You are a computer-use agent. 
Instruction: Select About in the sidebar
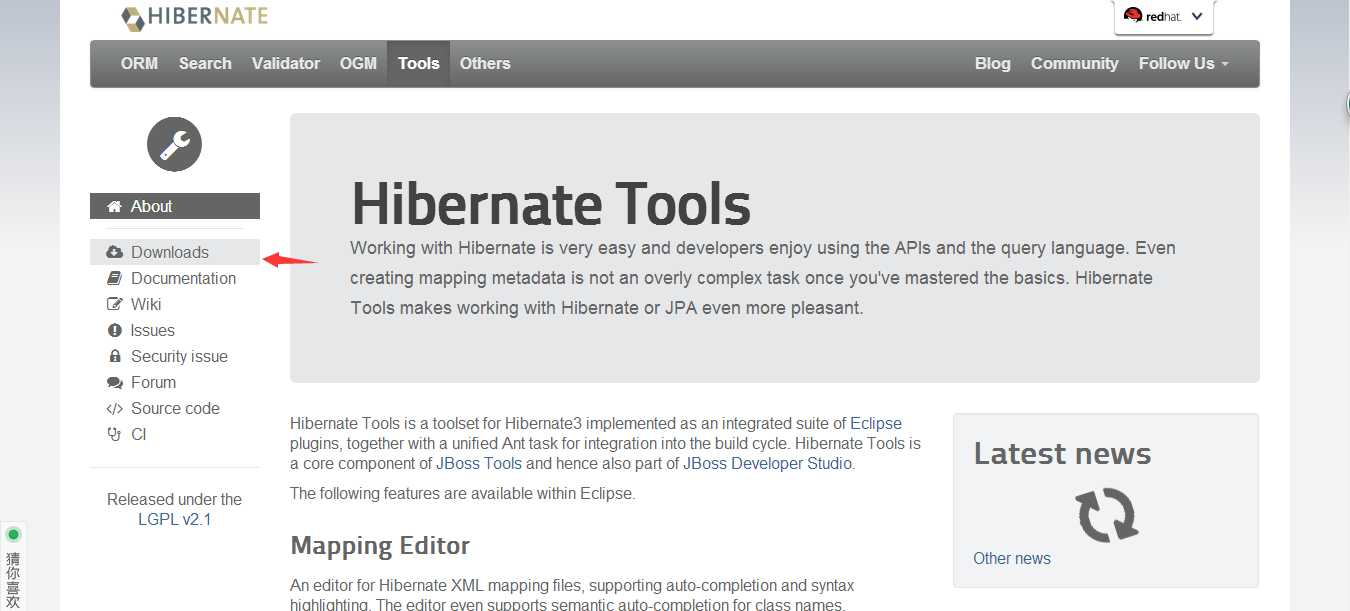[x=175, y=206]
